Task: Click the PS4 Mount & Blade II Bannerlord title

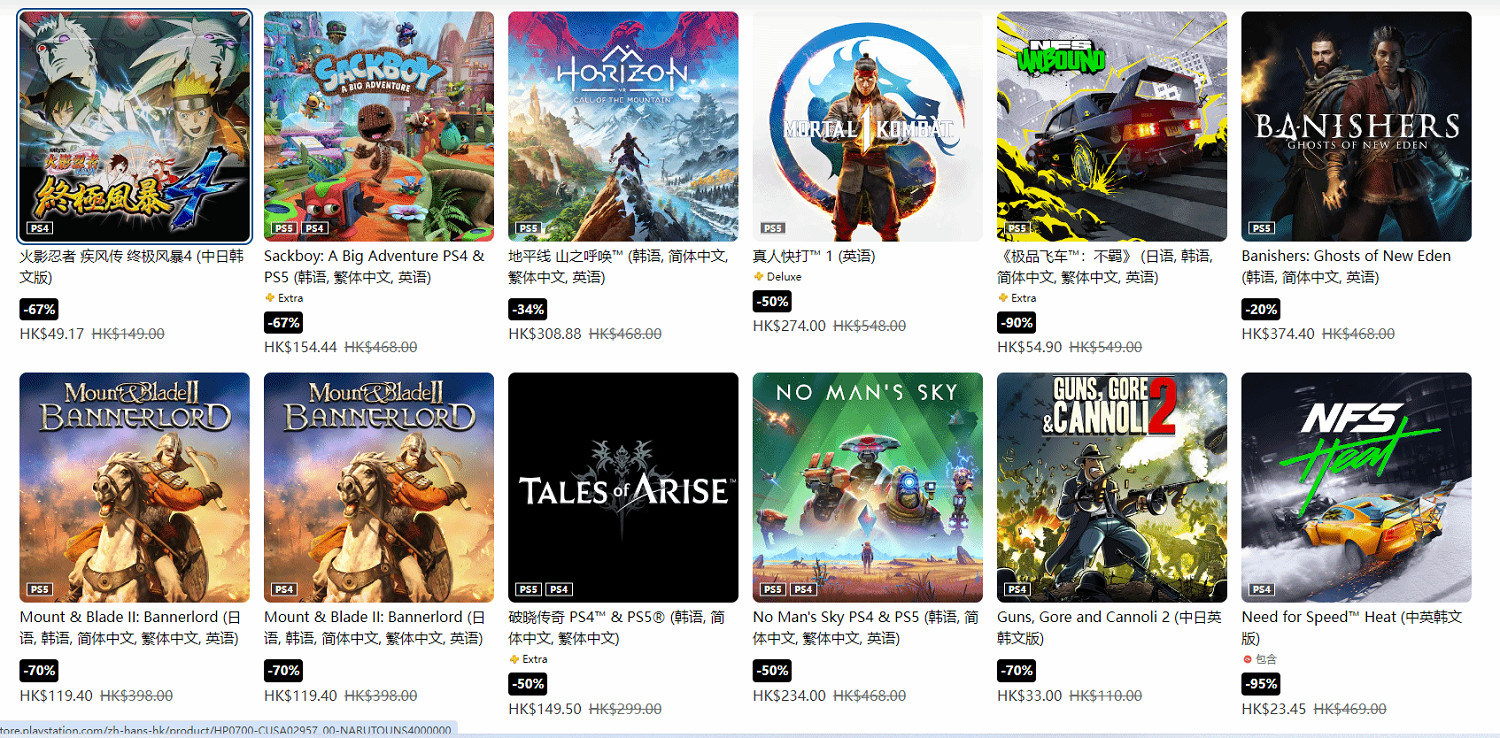Action: coord(374,628)
